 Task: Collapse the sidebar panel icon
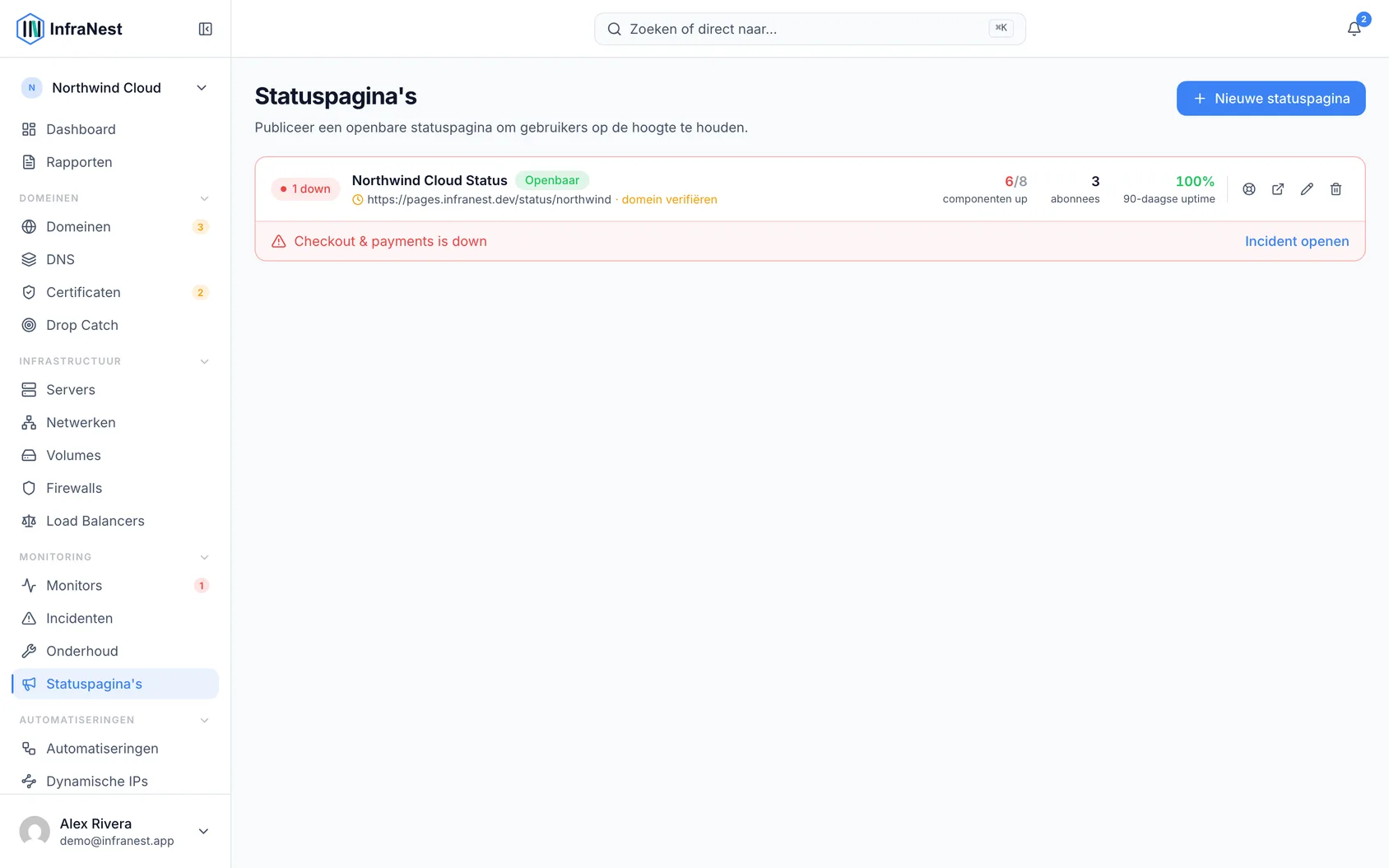[x=206, y=29]
